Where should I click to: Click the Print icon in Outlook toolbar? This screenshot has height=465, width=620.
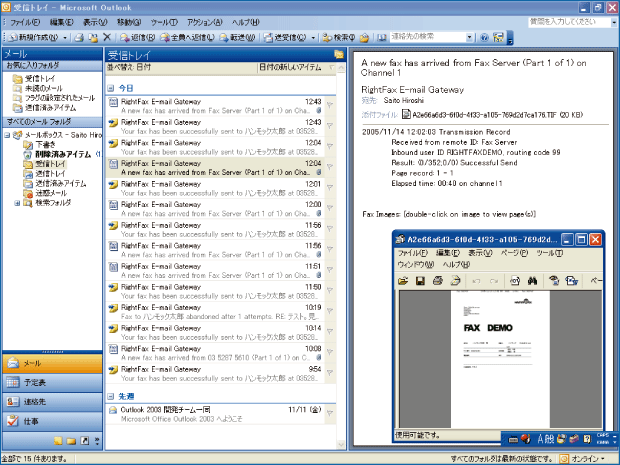pyautogui.click(x=79, y=38)
